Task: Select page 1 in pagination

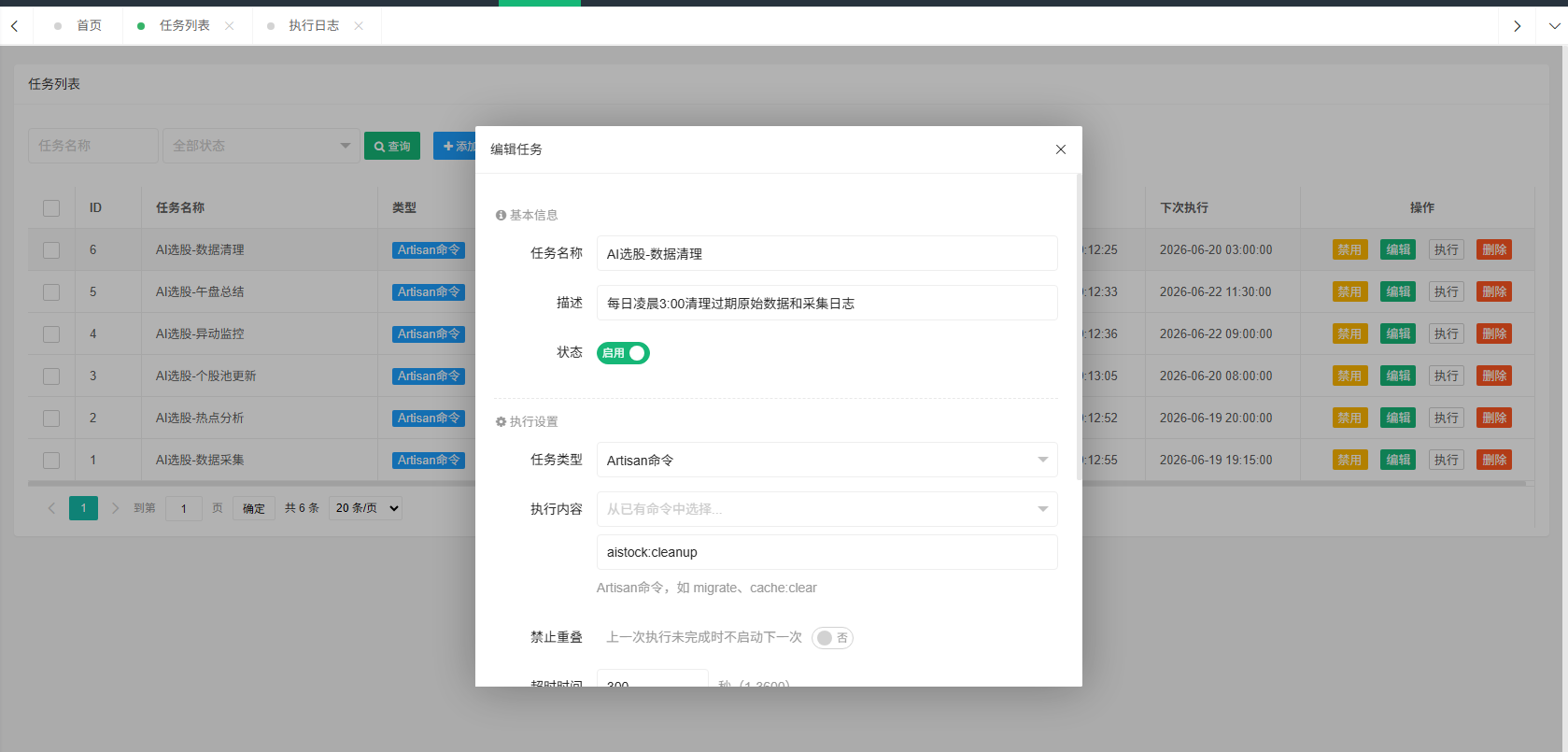Action: click(83, 508)
